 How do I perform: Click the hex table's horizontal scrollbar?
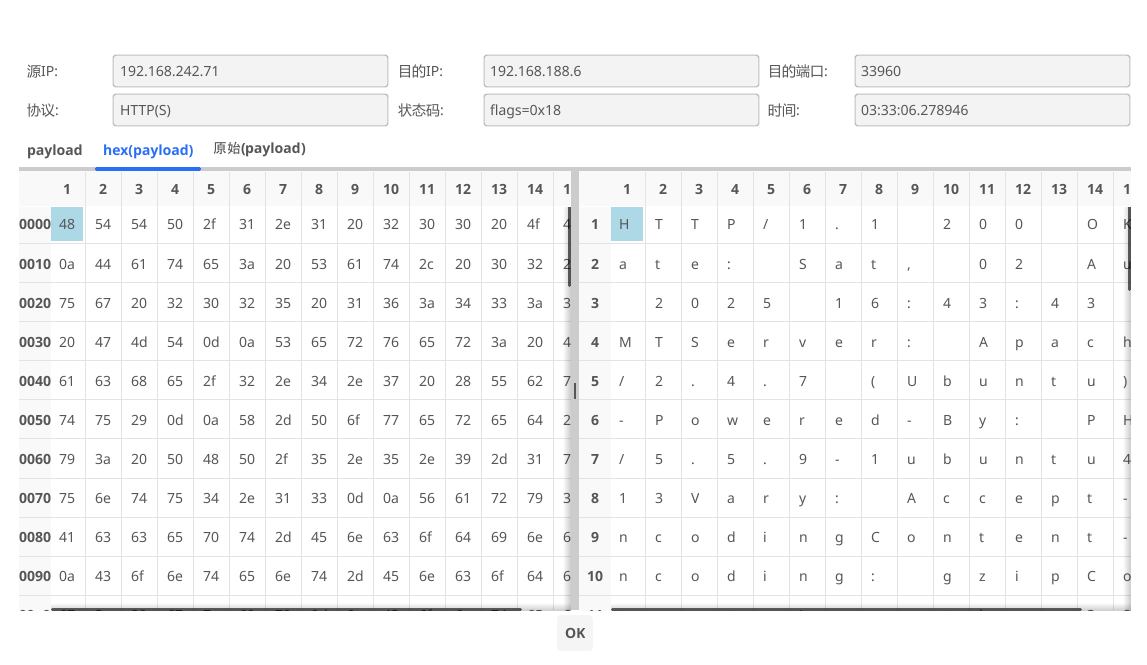tap(285, 608)
